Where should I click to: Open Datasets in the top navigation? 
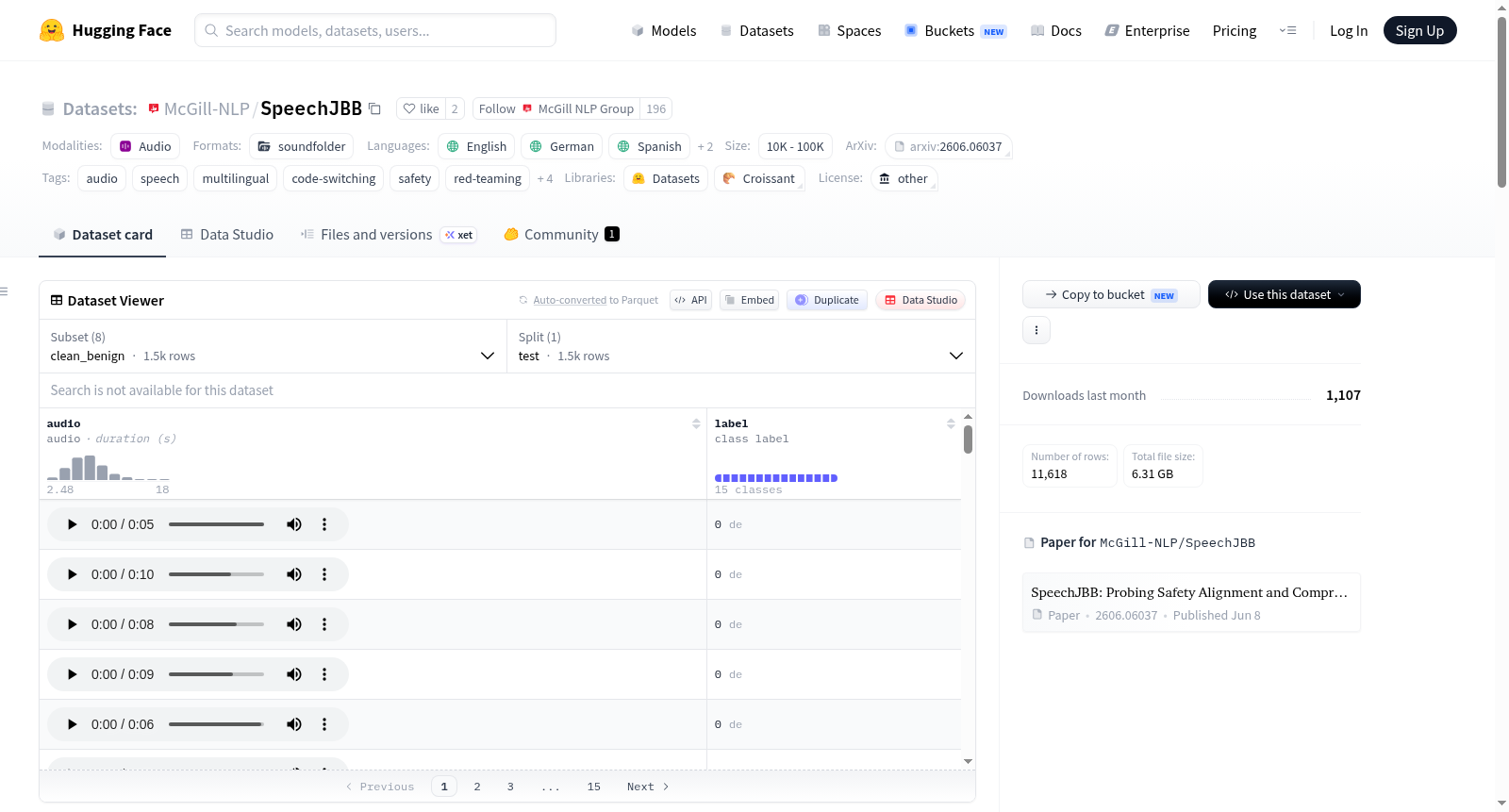tap(757, 31)
